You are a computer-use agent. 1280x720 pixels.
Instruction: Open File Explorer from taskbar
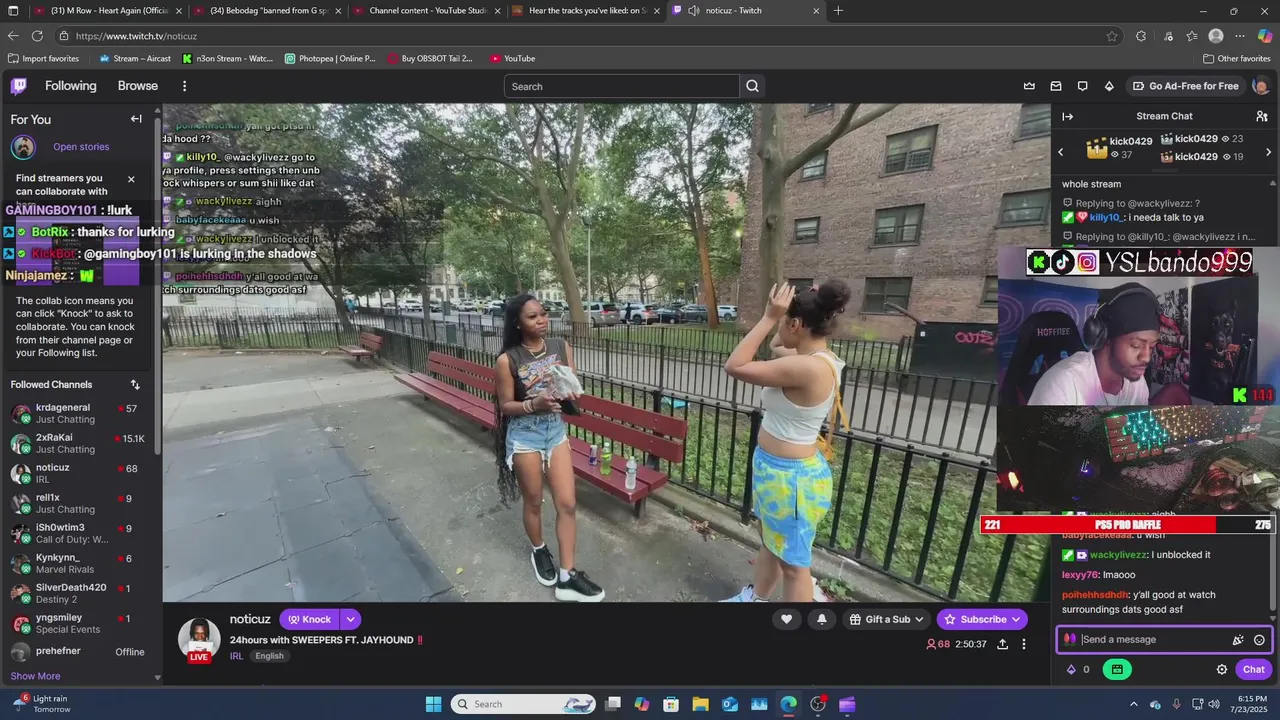click(x=700, y=704)
